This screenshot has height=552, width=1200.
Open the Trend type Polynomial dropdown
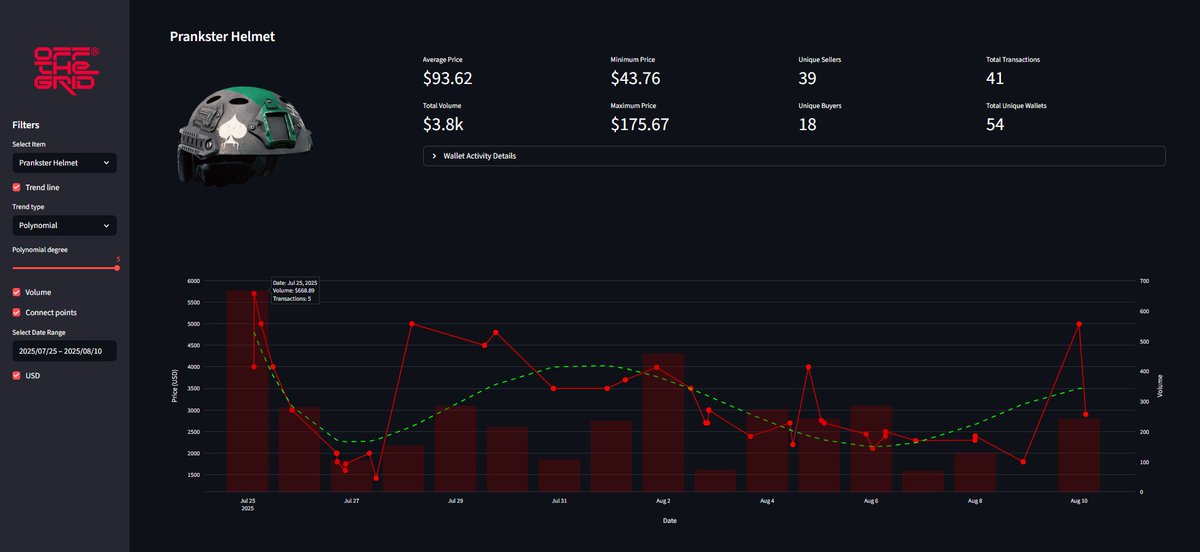[64, 225]
